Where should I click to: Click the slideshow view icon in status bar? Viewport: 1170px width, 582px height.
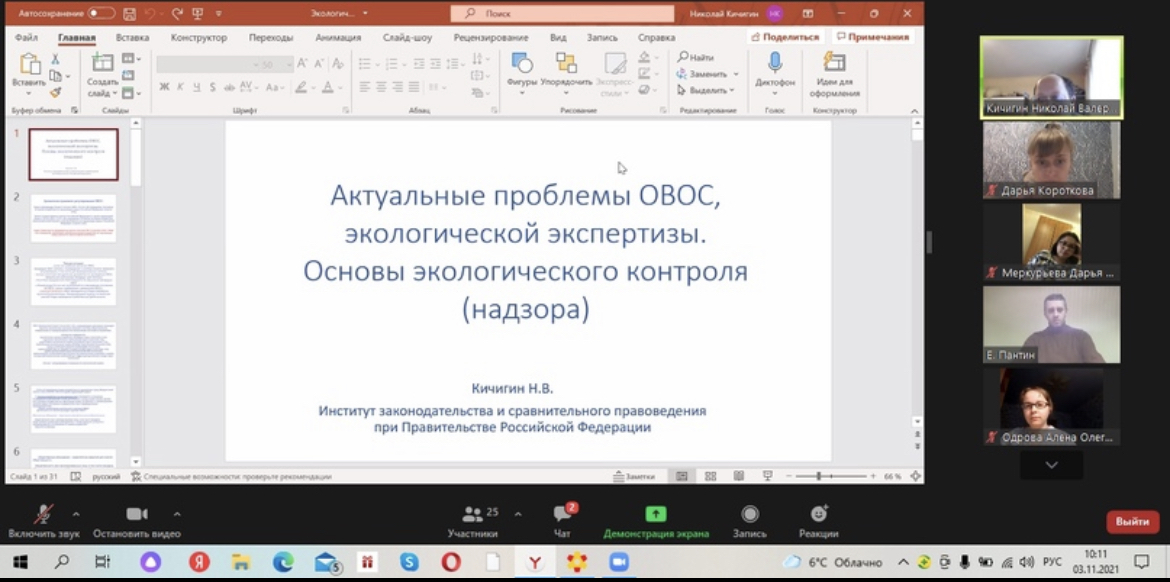[767, 476]
